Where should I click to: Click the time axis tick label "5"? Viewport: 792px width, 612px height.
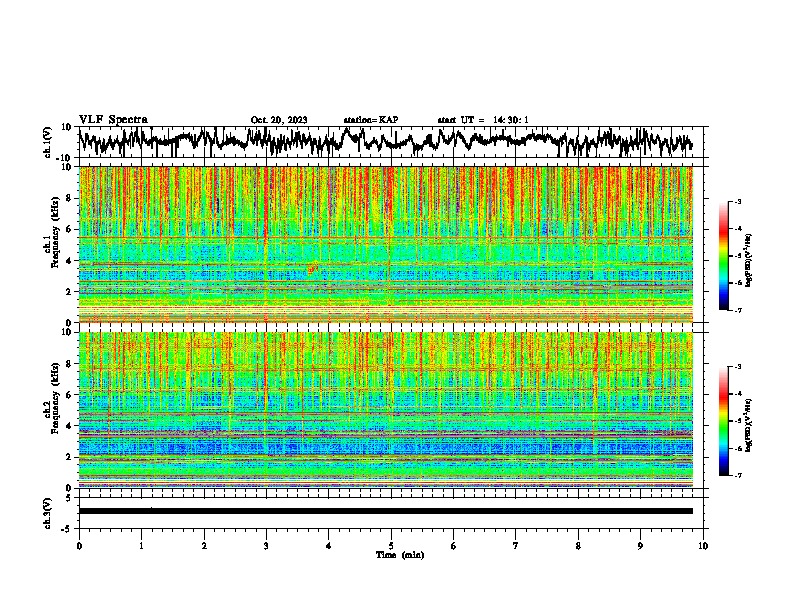coord(391,546)
